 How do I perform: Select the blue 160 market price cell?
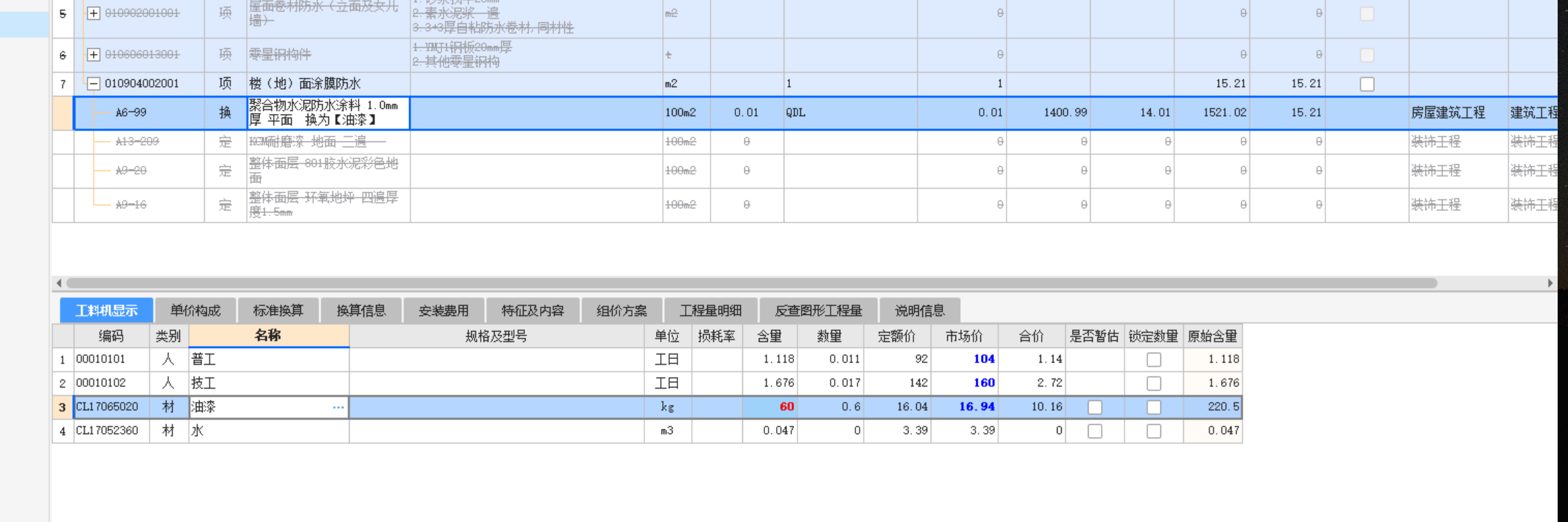click(x=964, y=383)
